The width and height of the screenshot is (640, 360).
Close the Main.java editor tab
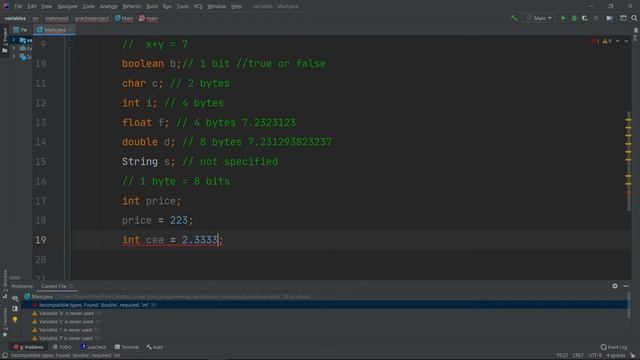[x=71, y=30]
